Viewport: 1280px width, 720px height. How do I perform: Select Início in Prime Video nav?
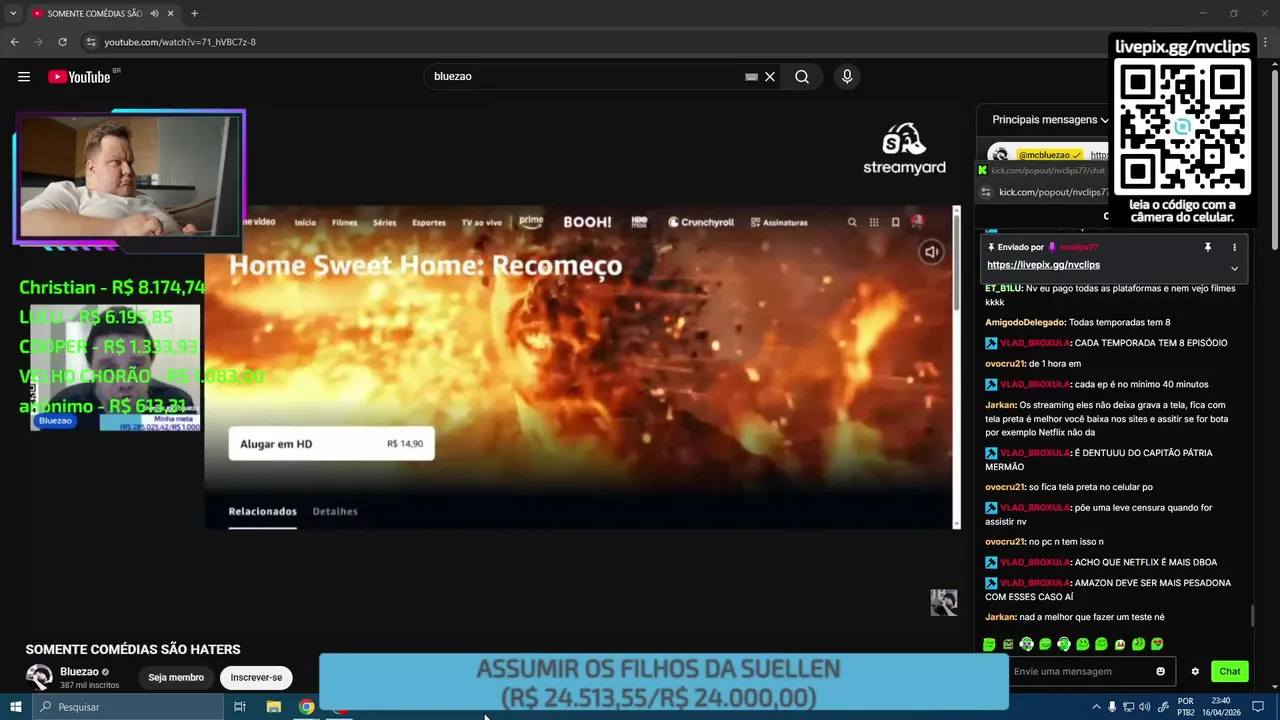(x=305, y=222)
